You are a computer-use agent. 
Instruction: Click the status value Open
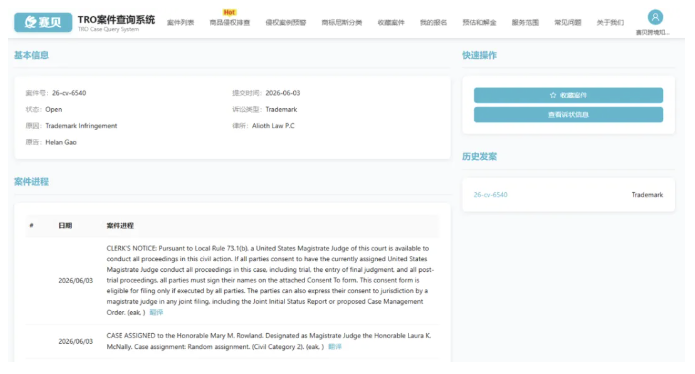coord(54,109)
